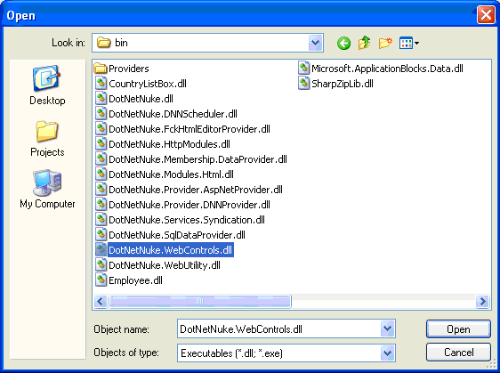Select the file name DotNetNuke.Services.Syndication.dll
Image resolution: width=500 pixels, height=373 pixels.
coord(187,220)
